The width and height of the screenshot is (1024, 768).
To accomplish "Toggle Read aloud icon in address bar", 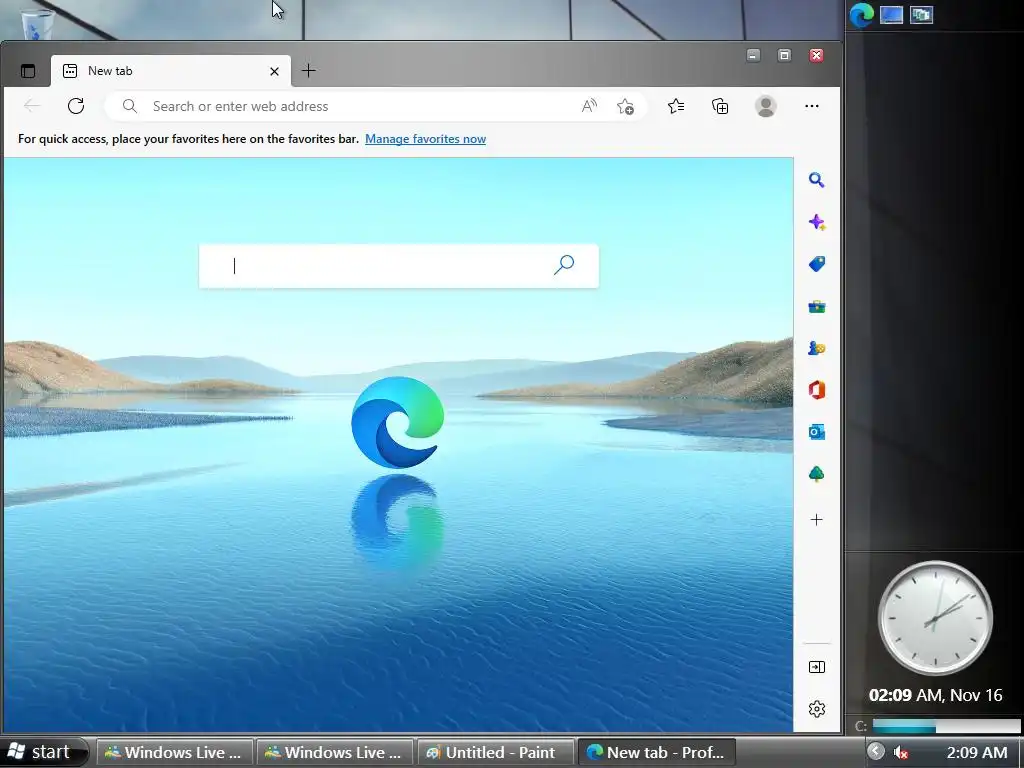I will tap(589, 106).
